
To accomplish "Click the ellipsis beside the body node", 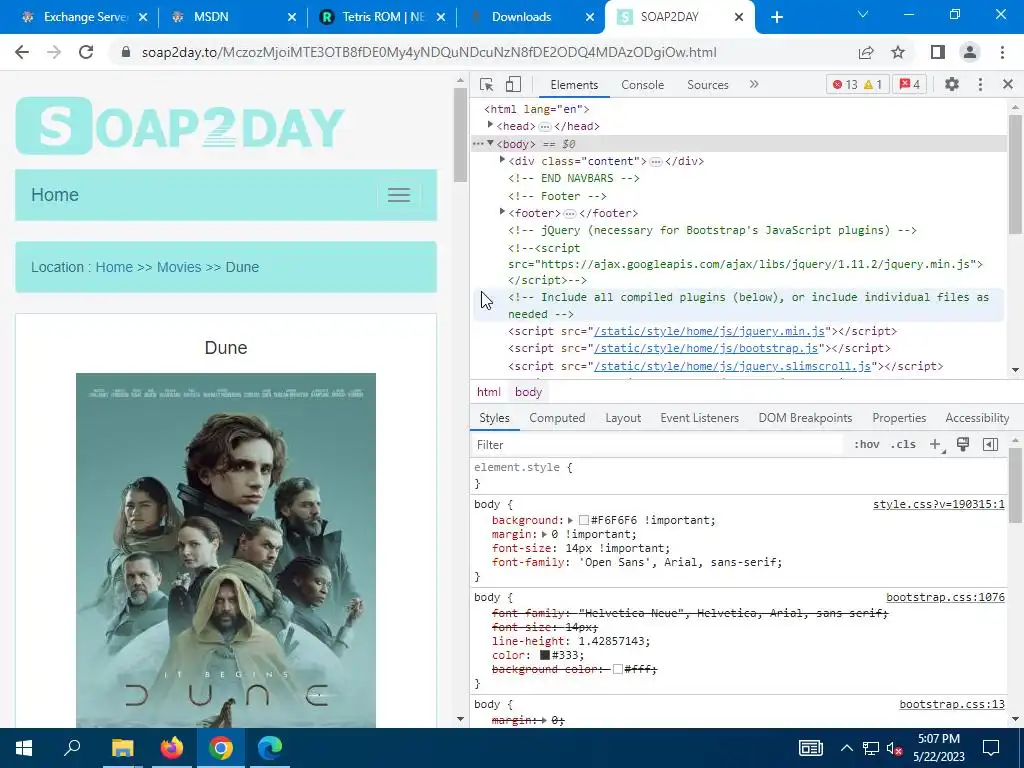I will coord(478,144).
